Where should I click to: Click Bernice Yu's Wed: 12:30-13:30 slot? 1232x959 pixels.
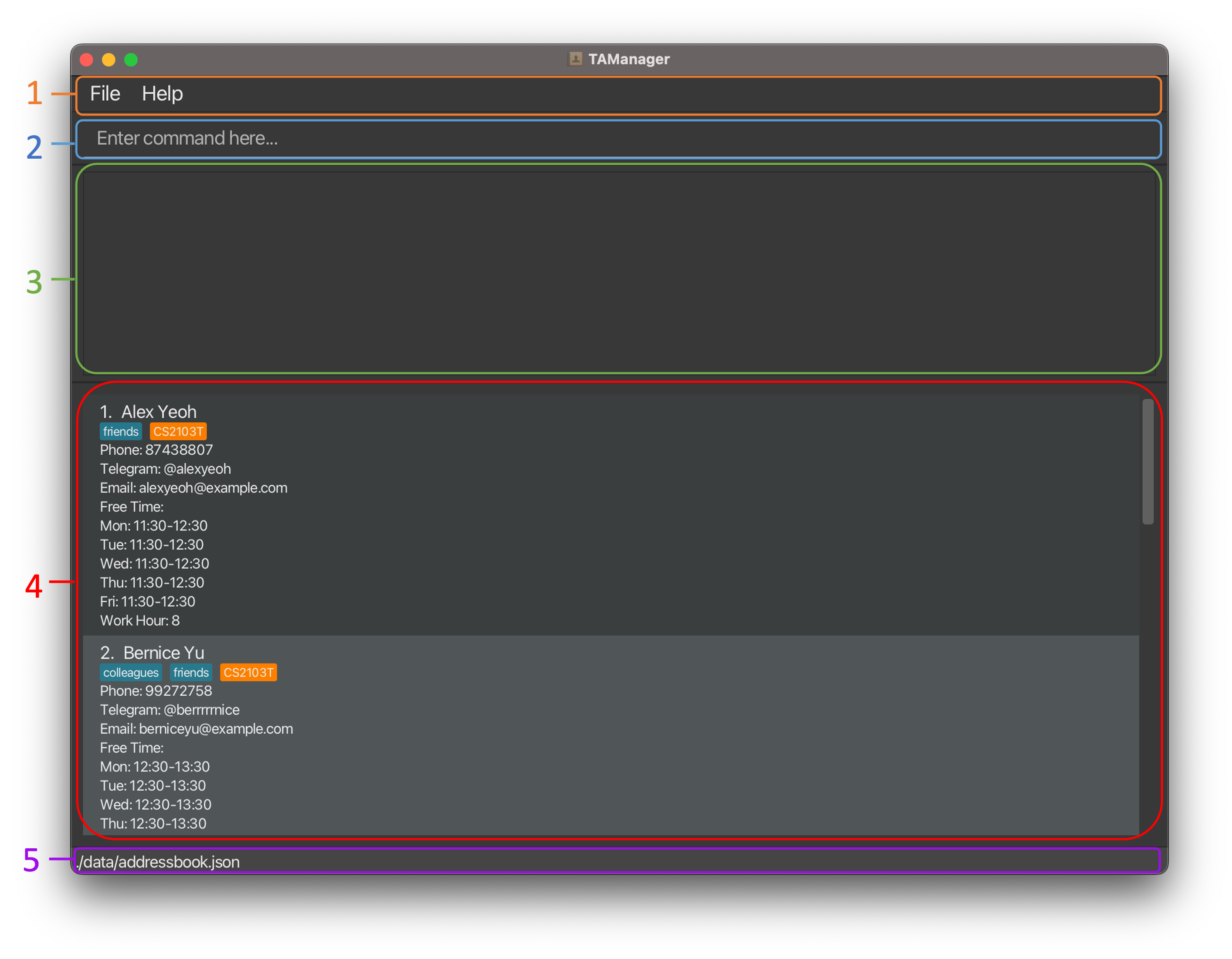click(156, 804)
